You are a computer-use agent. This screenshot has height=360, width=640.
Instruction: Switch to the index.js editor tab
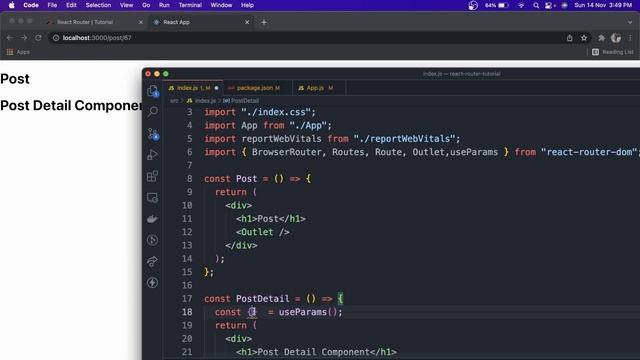193,88
